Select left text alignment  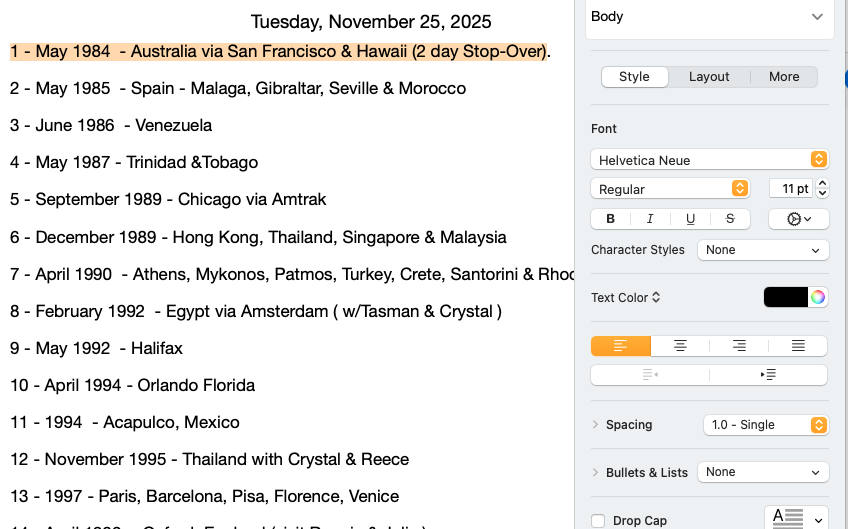pos(621,346)
